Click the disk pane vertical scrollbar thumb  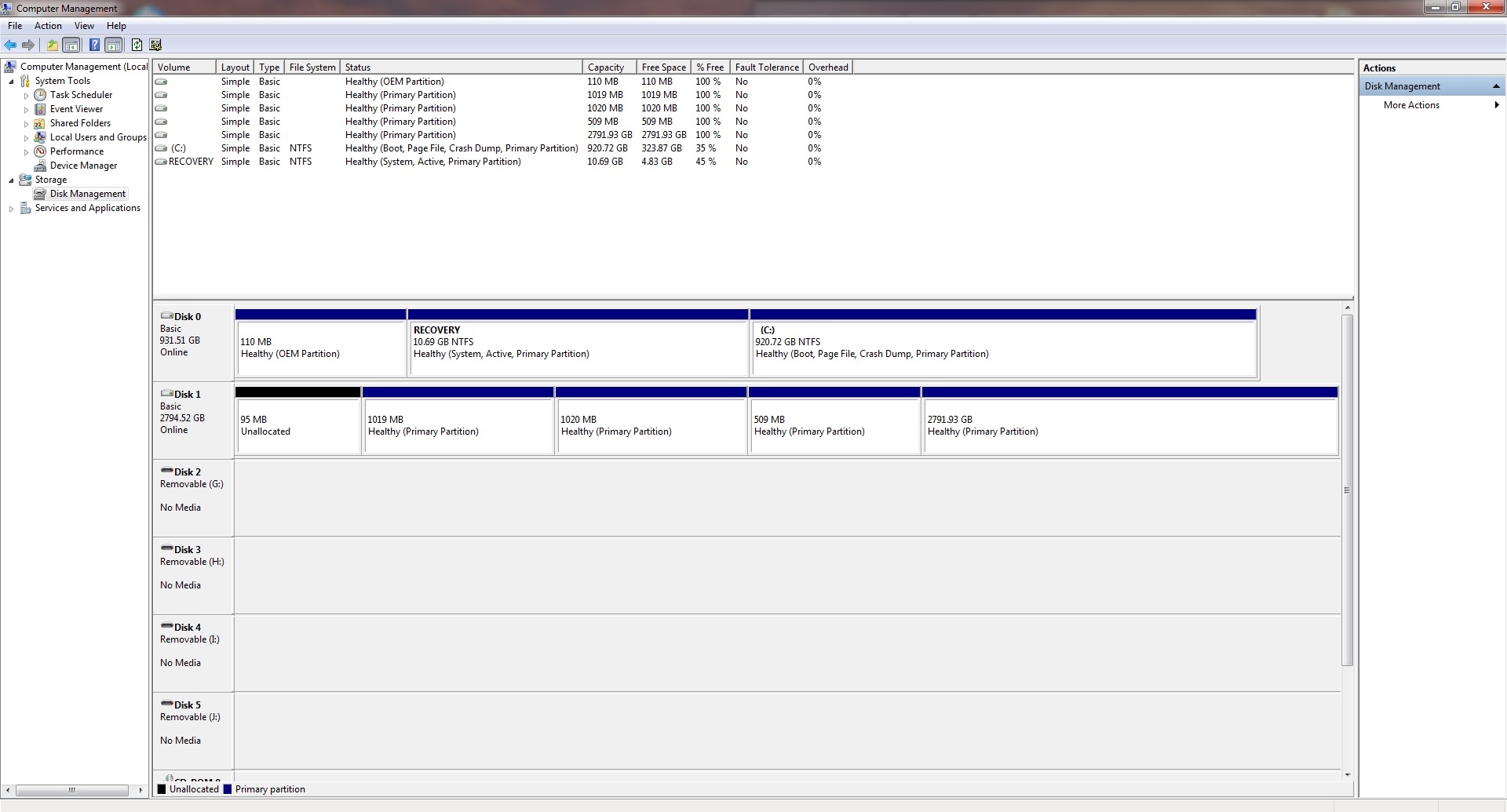[x=1347, y=490]
